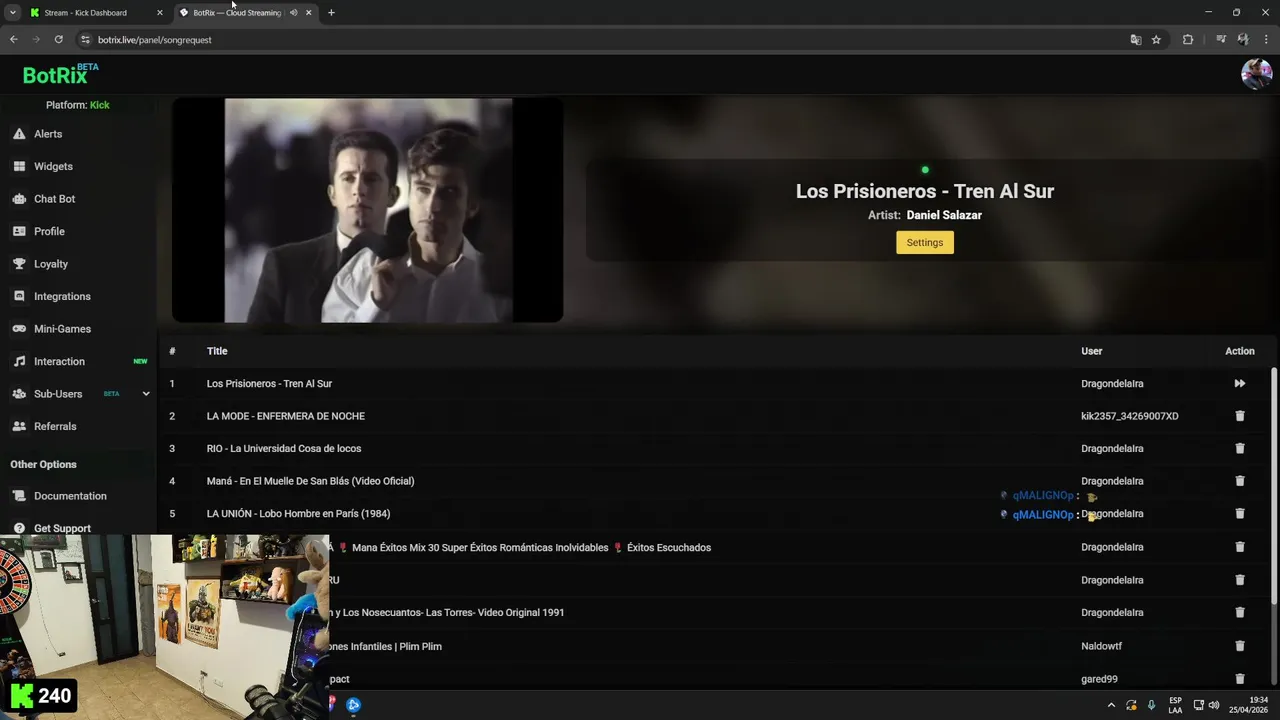
Task: Delete the Plim Plim request by Naldowtf
Action: coord(1240,646)
